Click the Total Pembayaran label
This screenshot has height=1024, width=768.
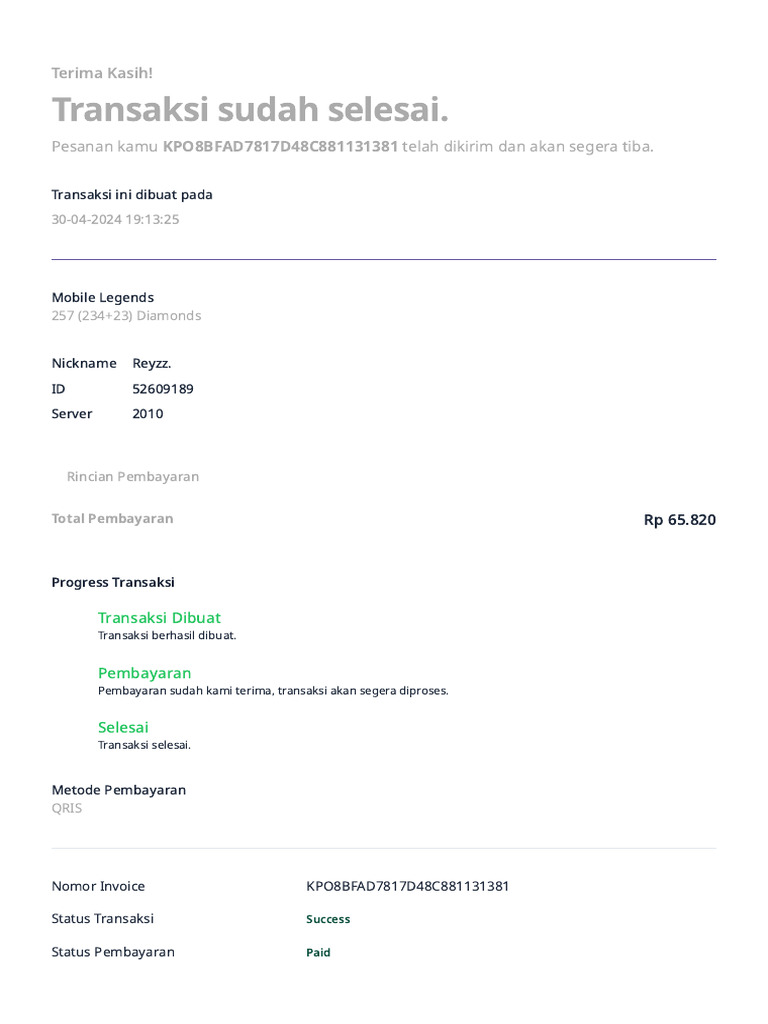(x=112, y=518)
